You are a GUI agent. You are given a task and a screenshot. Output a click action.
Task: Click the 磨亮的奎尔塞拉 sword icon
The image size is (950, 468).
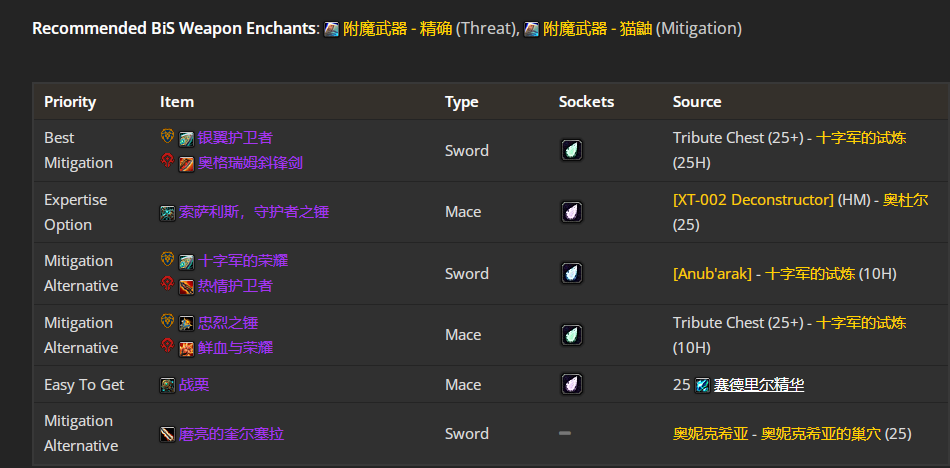[168, 434]
